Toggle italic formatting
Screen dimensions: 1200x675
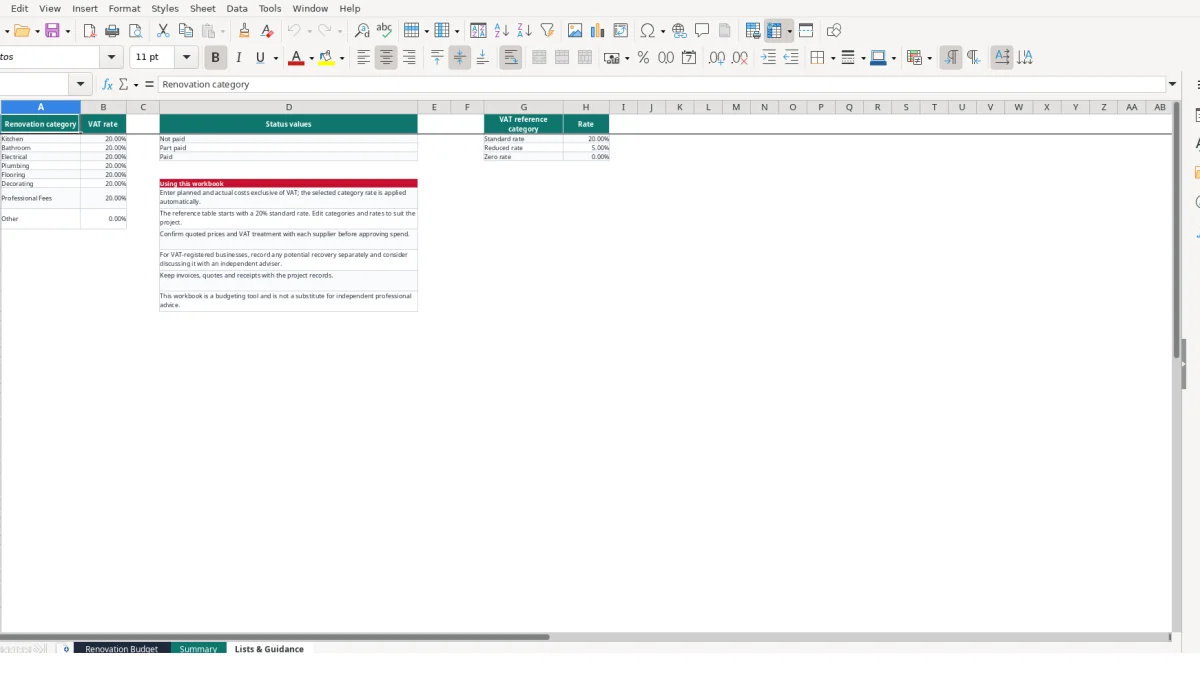(238, 58)
